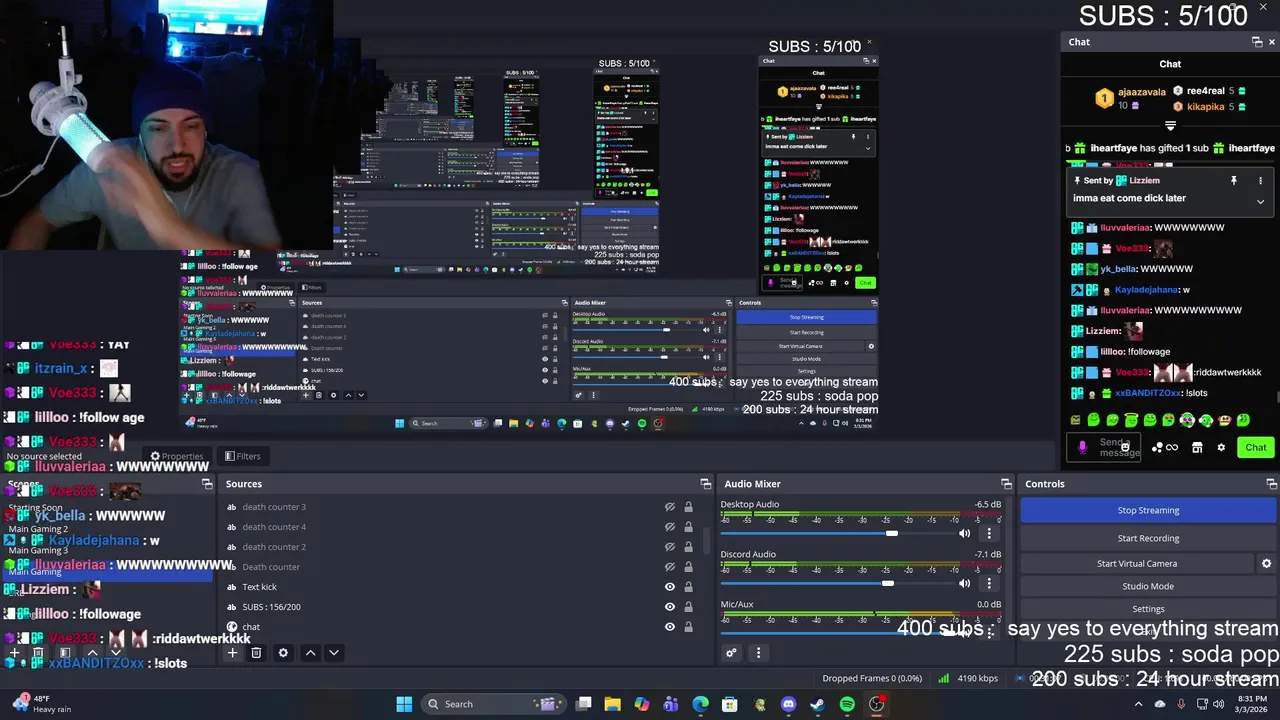1280x720 pixels.
Task: Click the pin icon on the pinned chat message
Action: (x=1234, y=181)
